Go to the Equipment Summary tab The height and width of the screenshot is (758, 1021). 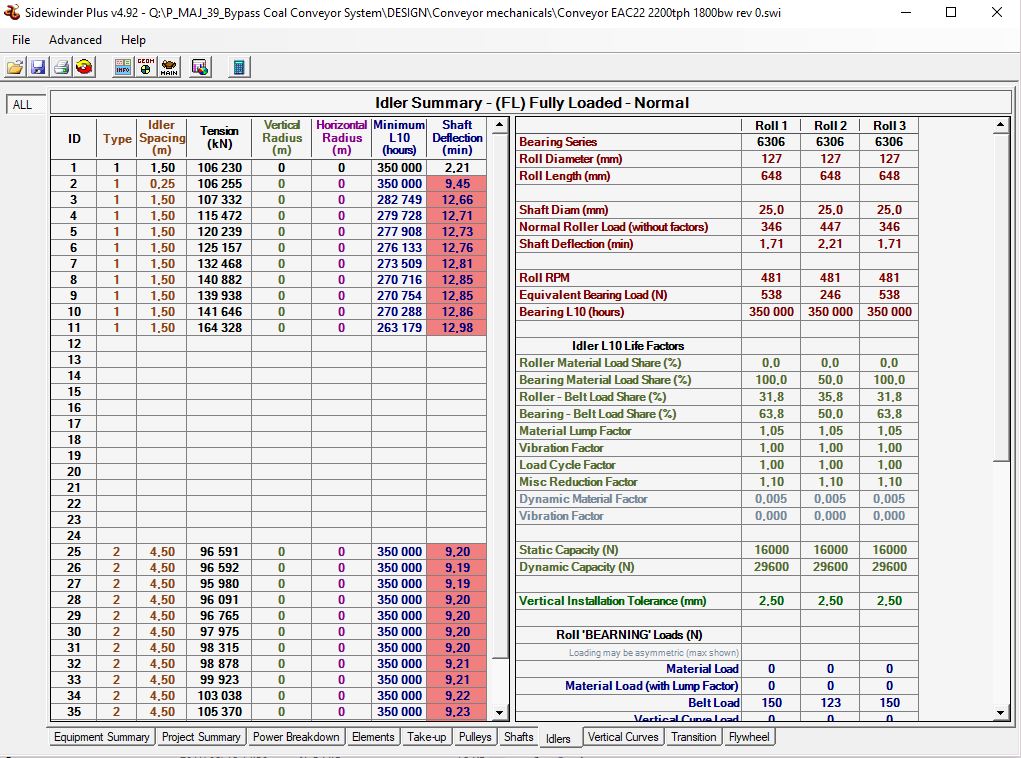coord(101,737)
